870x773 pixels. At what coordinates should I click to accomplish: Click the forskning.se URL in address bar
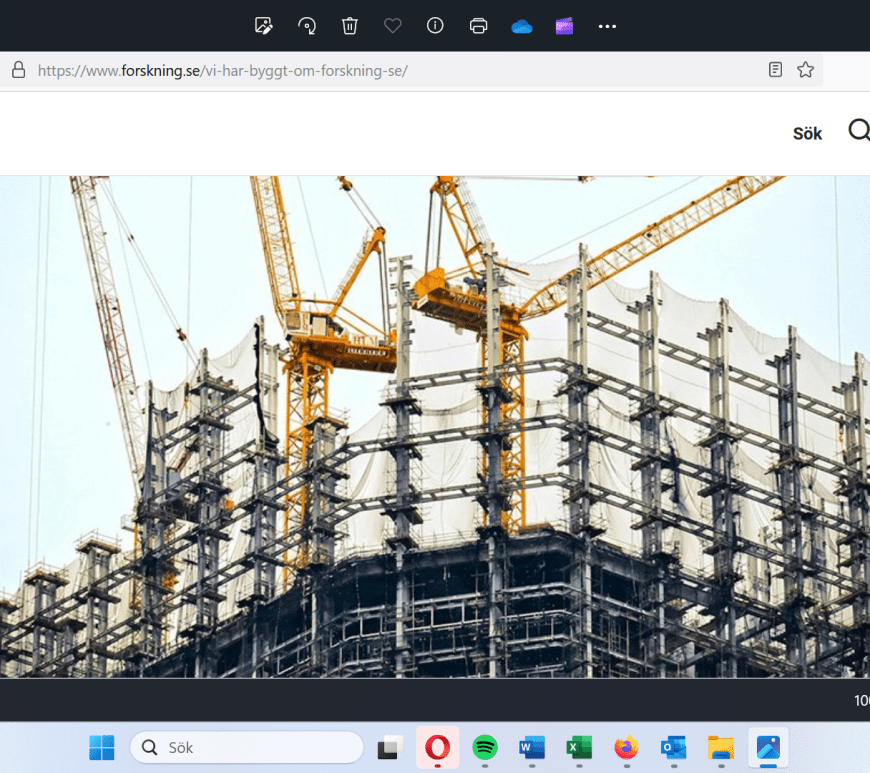coord(222,70)
